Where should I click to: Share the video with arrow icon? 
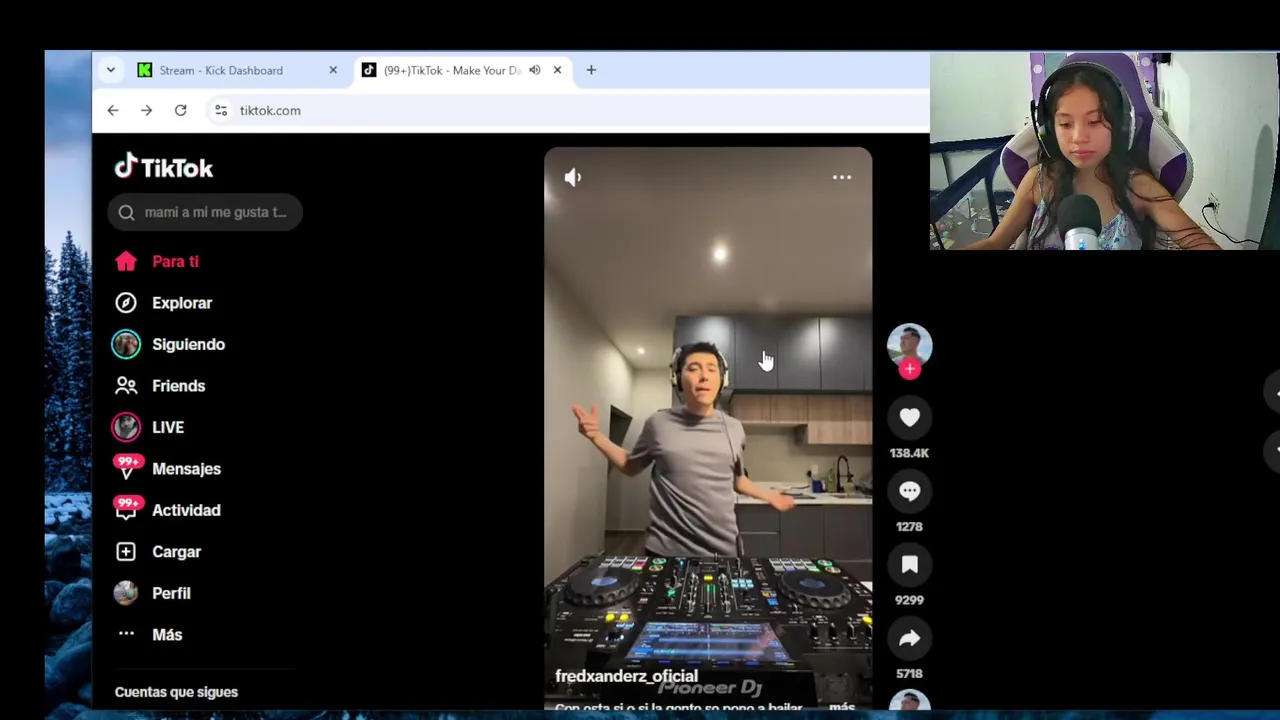909,638
